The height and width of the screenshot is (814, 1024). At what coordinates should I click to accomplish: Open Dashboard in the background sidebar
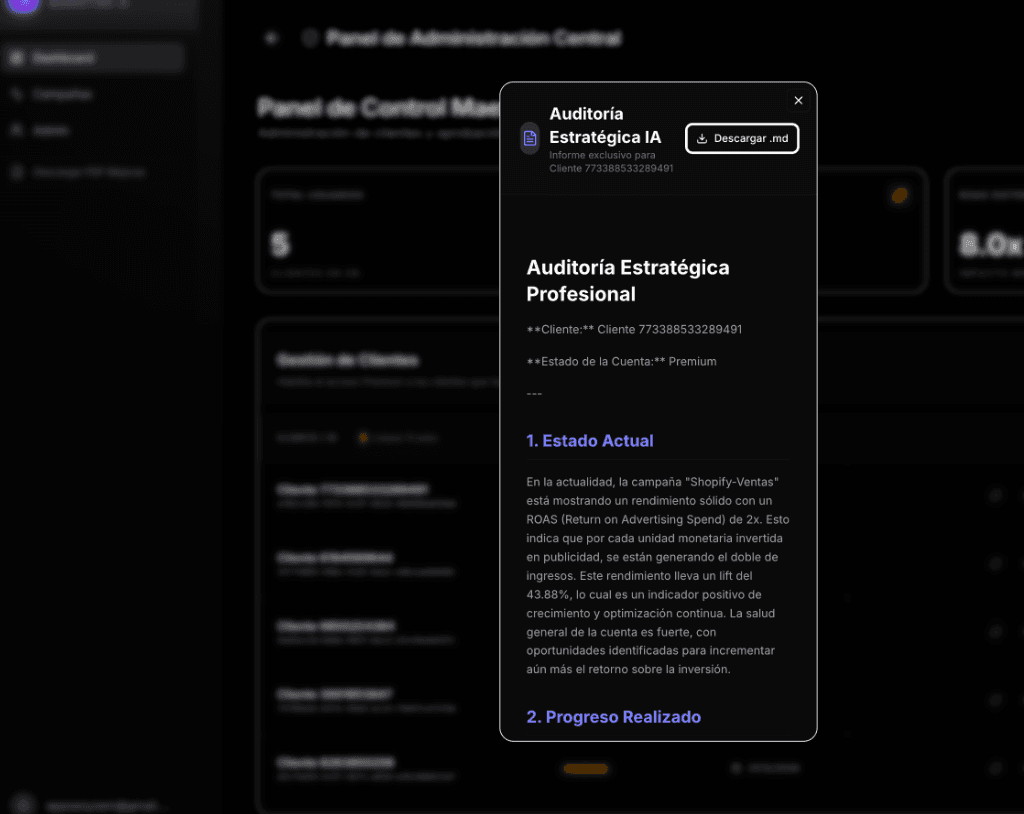(x=92, y=58)
